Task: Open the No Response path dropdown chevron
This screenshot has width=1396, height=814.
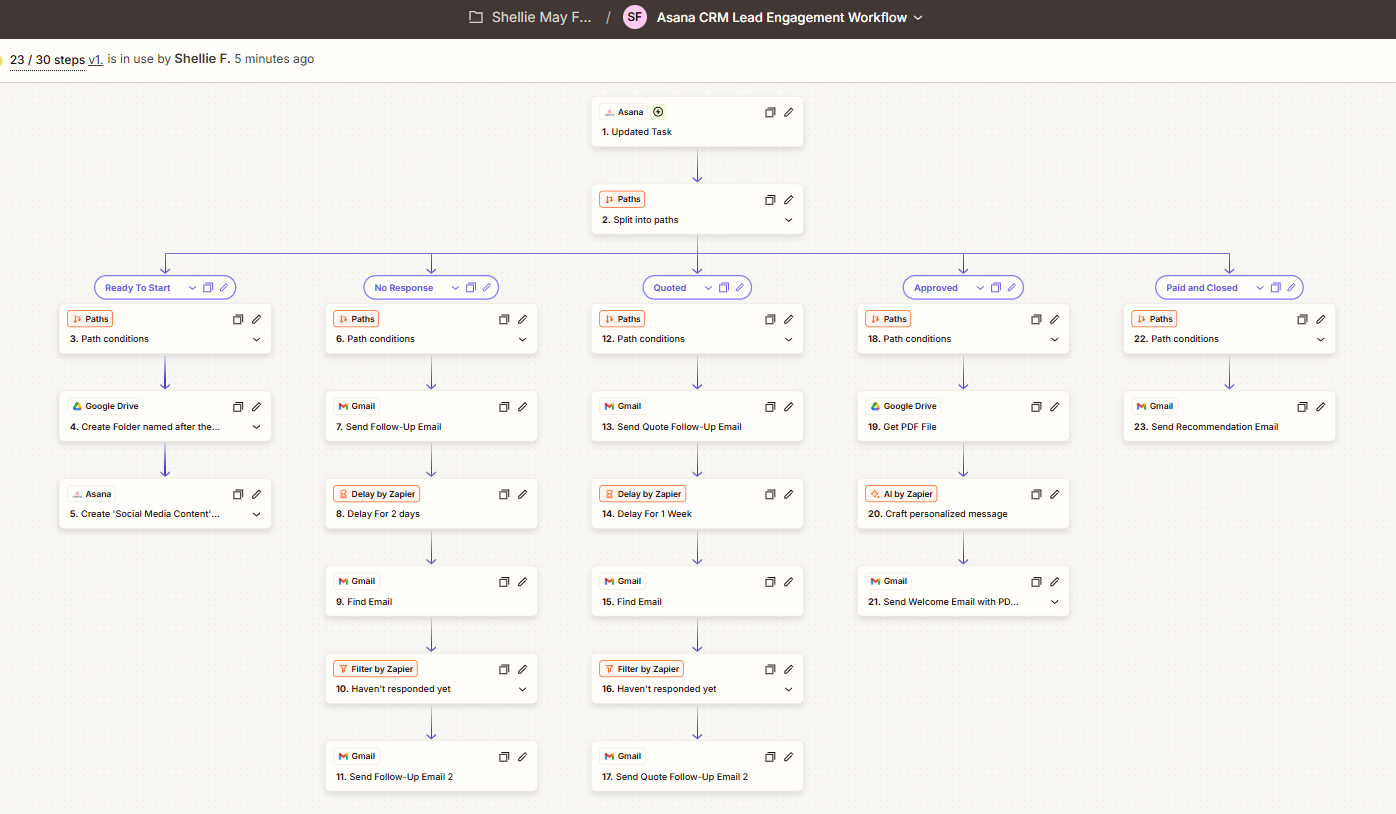Action: point(455,287)
